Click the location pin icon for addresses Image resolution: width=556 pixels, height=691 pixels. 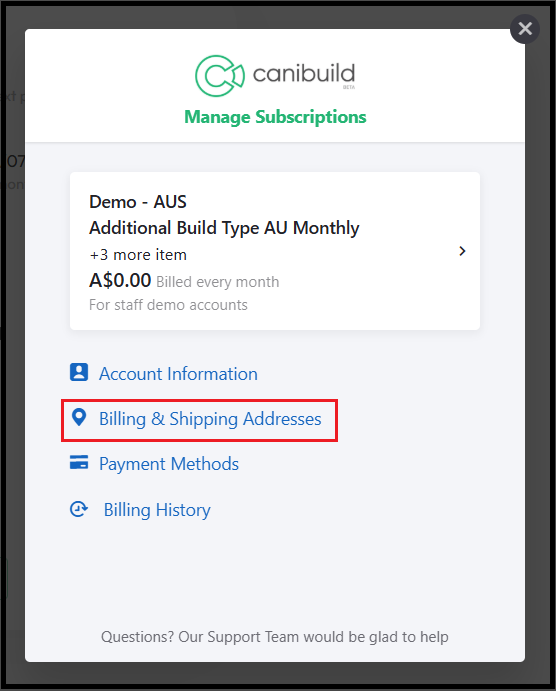tap(79, 417)
